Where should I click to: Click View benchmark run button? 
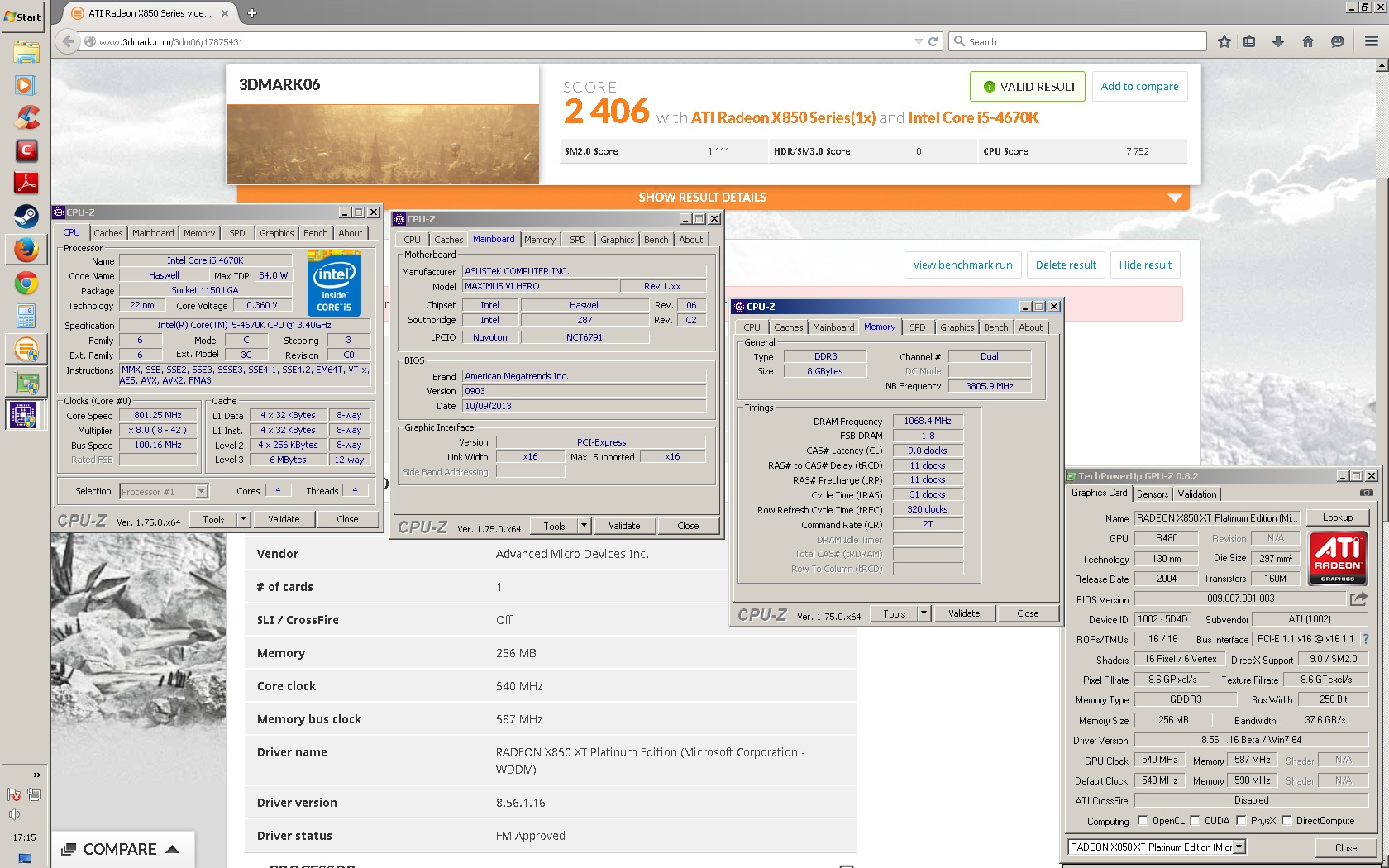[962, 265]
